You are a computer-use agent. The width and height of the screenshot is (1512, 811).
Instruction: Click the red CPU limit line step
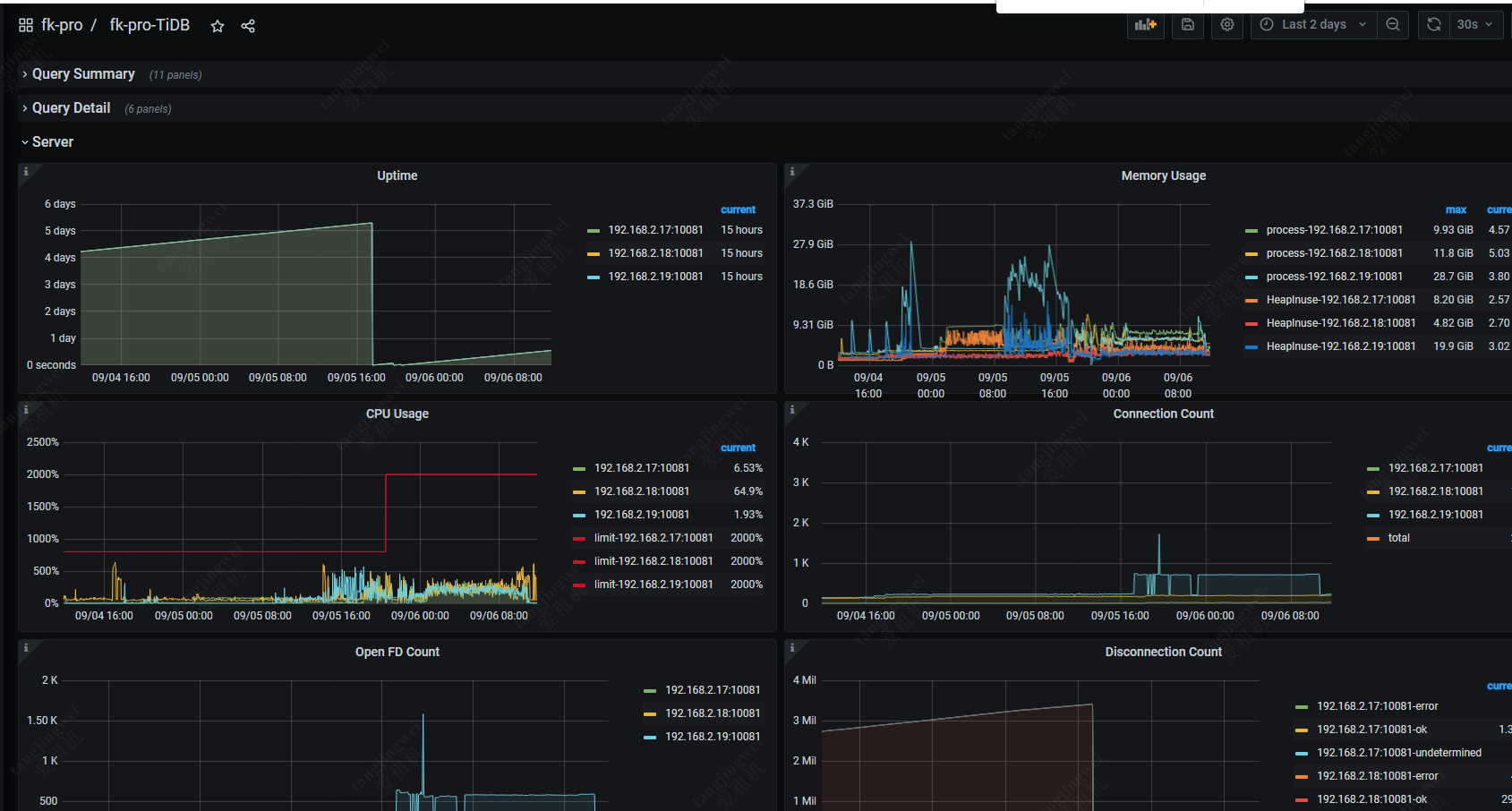pyautogui.click(x=386, y=513)
